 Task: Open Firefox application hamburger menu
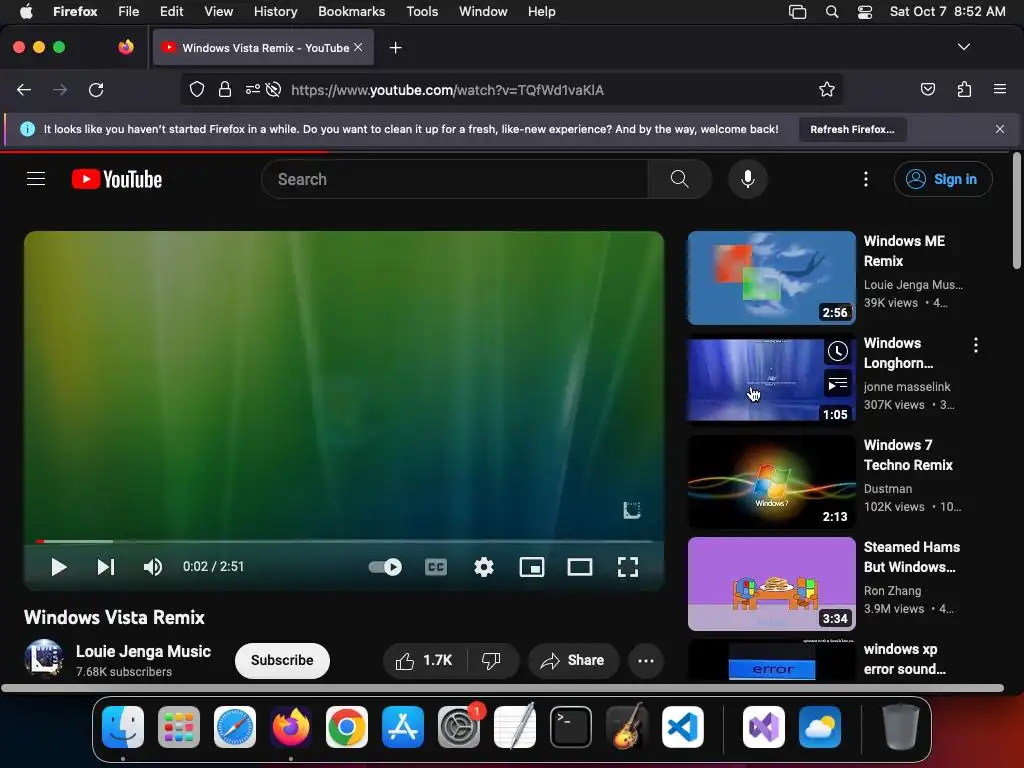pyautogui.click(x=1000, y=89)
